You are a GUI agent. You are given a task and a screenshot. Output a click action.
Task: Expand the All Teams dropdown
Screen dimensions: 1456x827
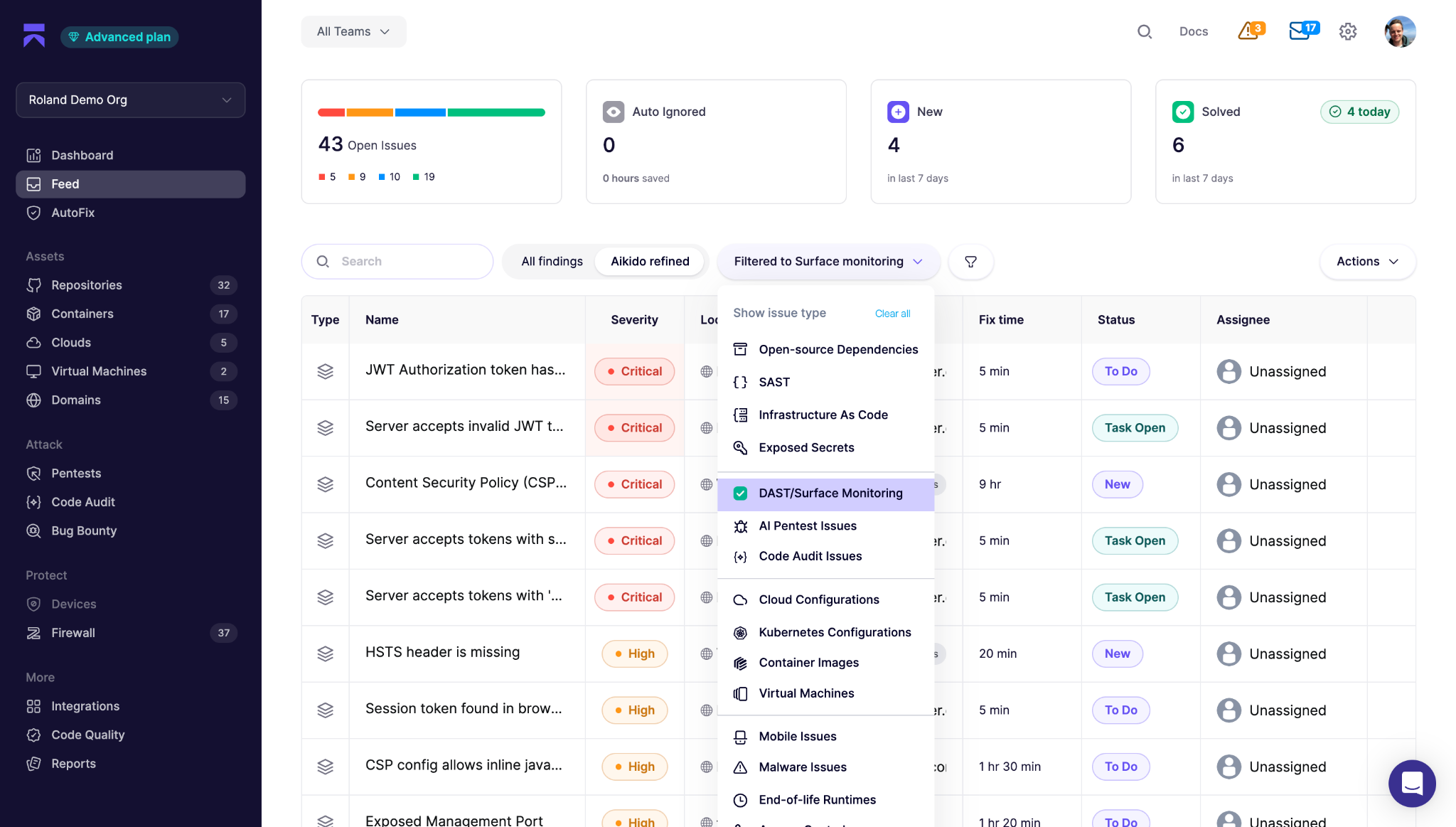click(353, 32)
